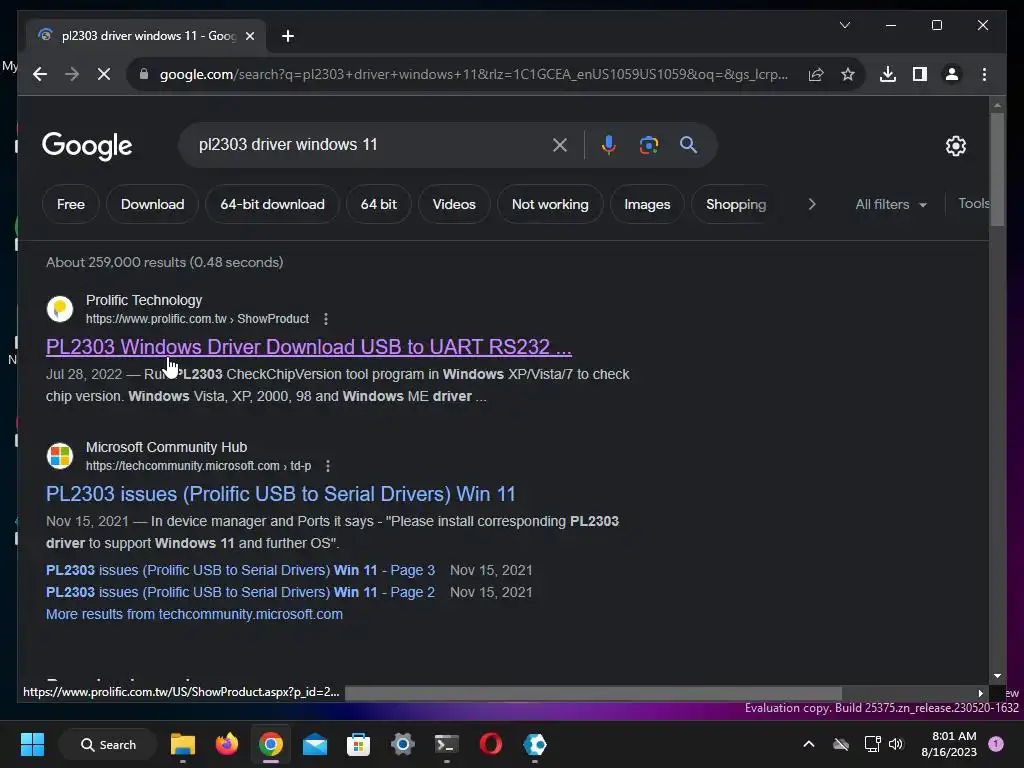This screenshot has width=1024, height=768.
Task: Stop loading the page
Action: [104, 74]
